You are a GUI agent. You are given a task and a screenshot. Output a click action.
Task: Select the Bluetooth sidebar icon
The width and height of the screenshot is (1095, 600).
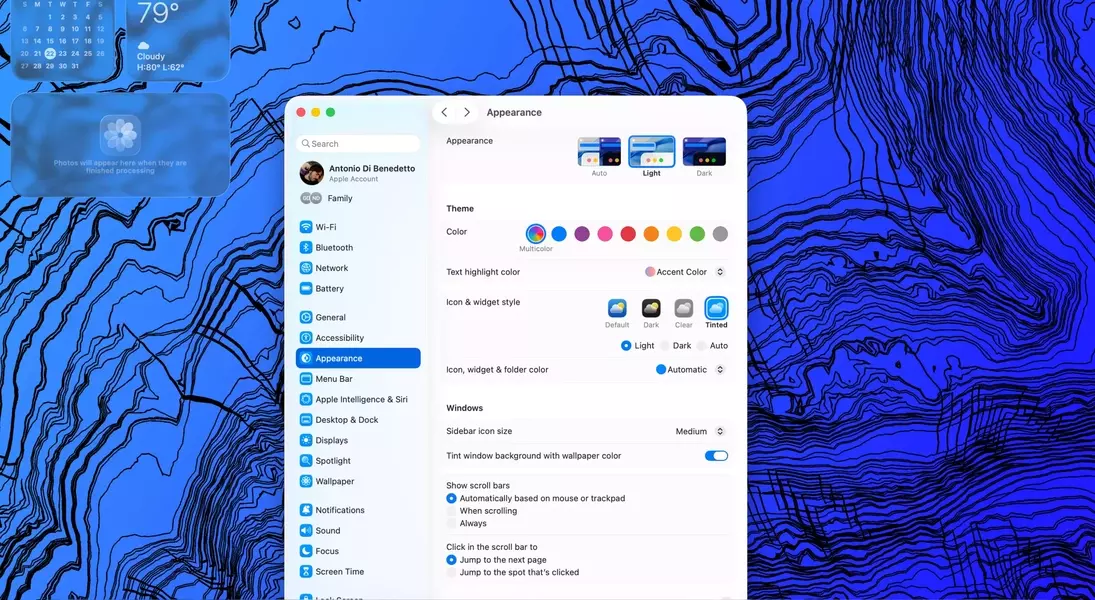[x=306, y=248]
